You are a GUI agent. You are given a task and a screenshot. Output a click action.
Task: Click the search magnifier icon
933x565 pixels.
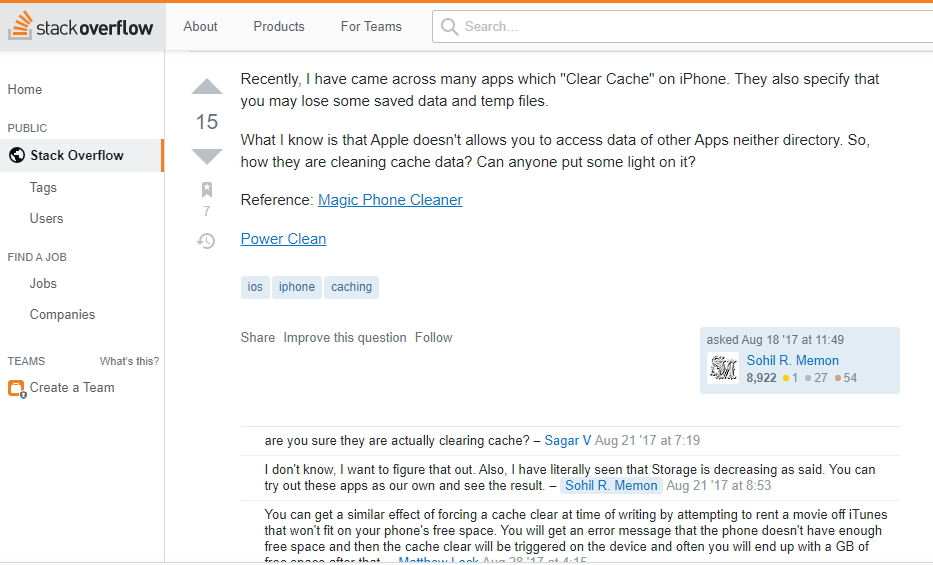pos(449,27)
